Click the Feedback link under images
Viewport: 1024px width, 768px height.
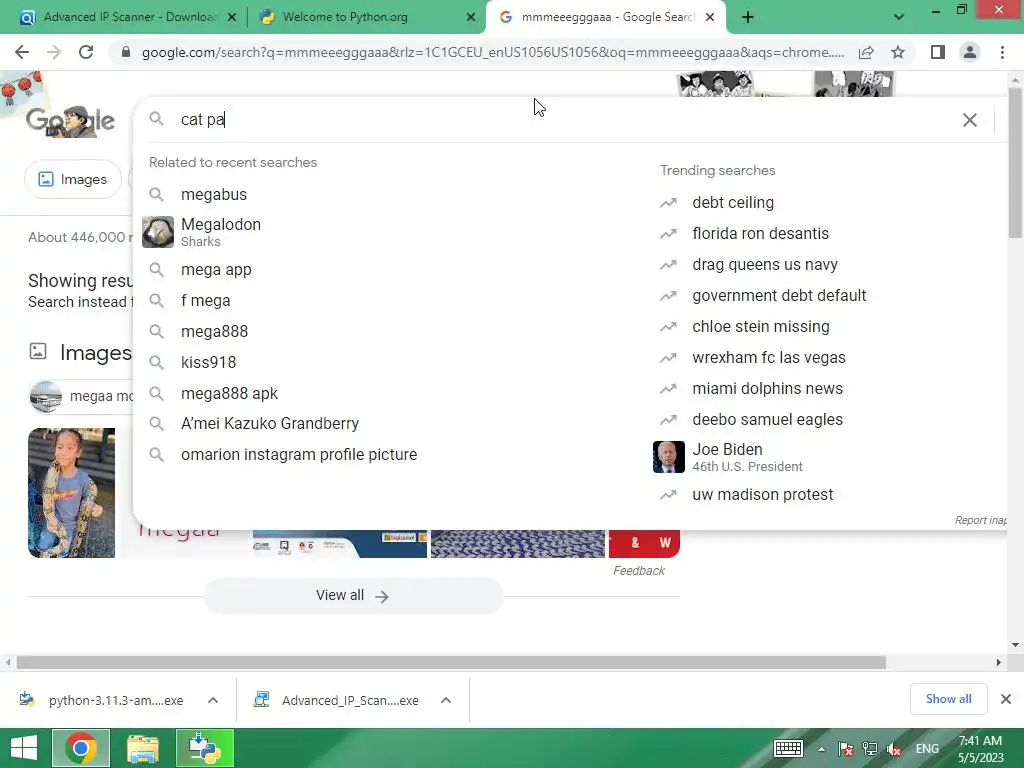click(x=639, y=571)
